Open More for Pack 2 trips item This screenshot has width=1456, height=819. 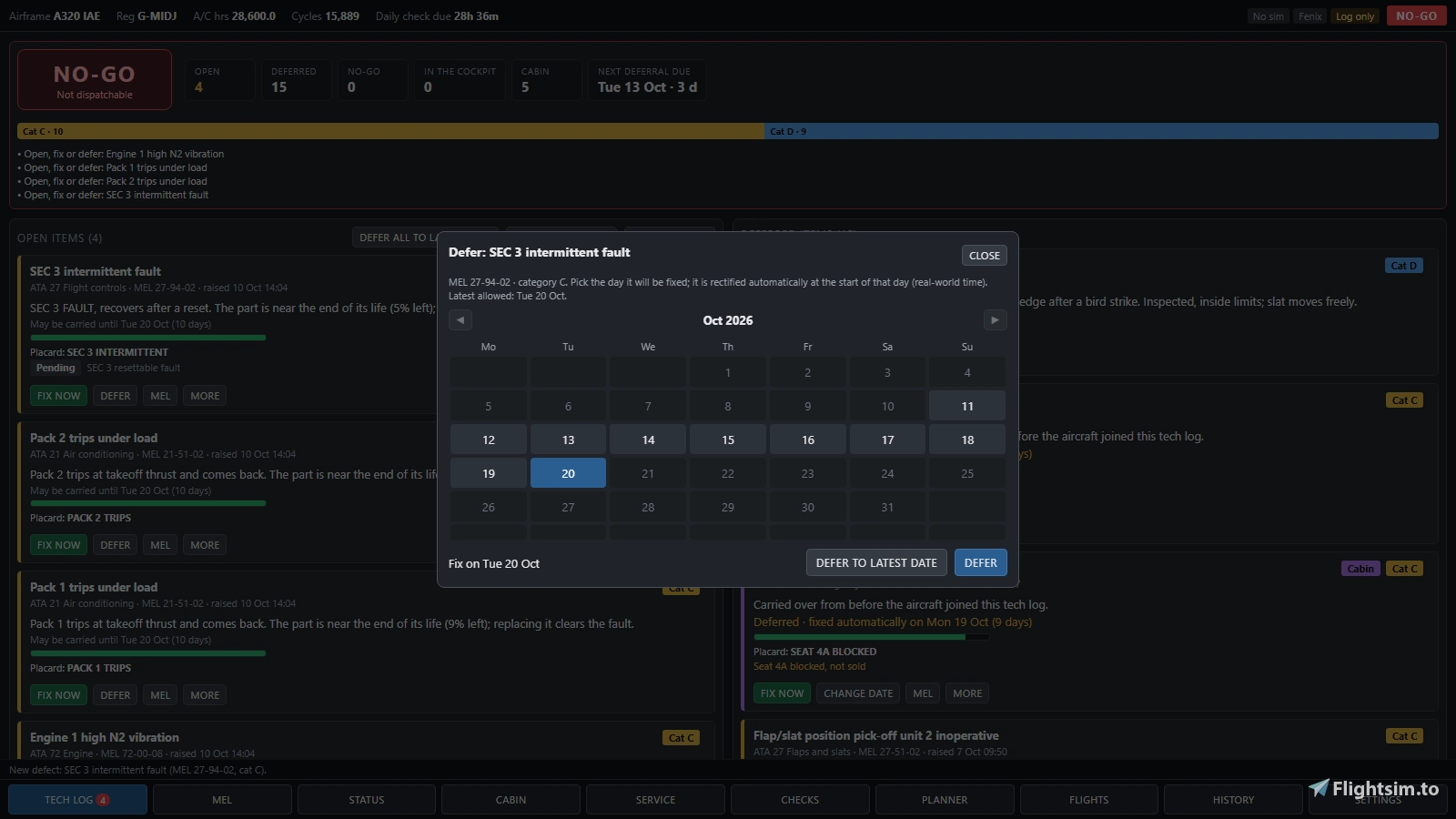click(205, 545)
